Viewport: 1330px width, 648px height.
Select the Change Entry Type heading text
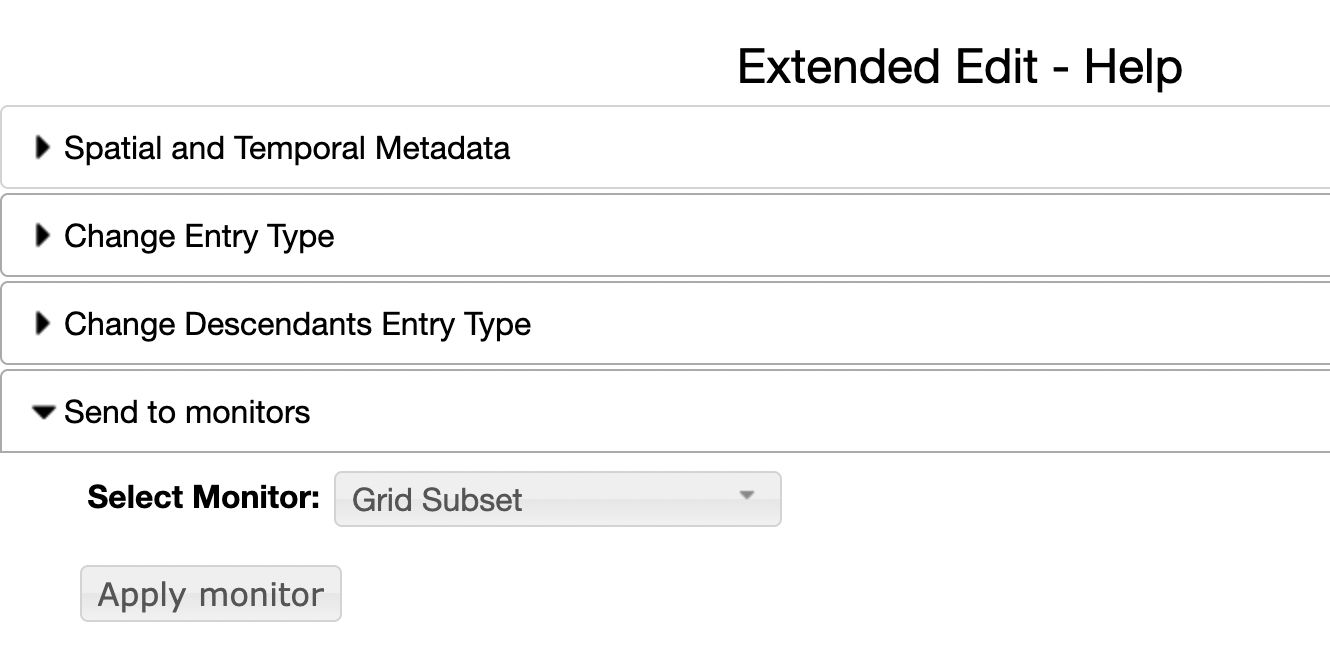coord(199,236)
